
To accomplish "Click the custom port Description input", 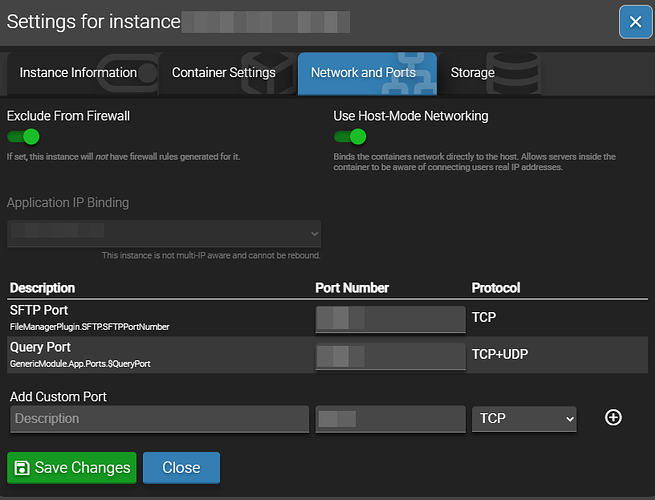I will [x=159, y=419].
